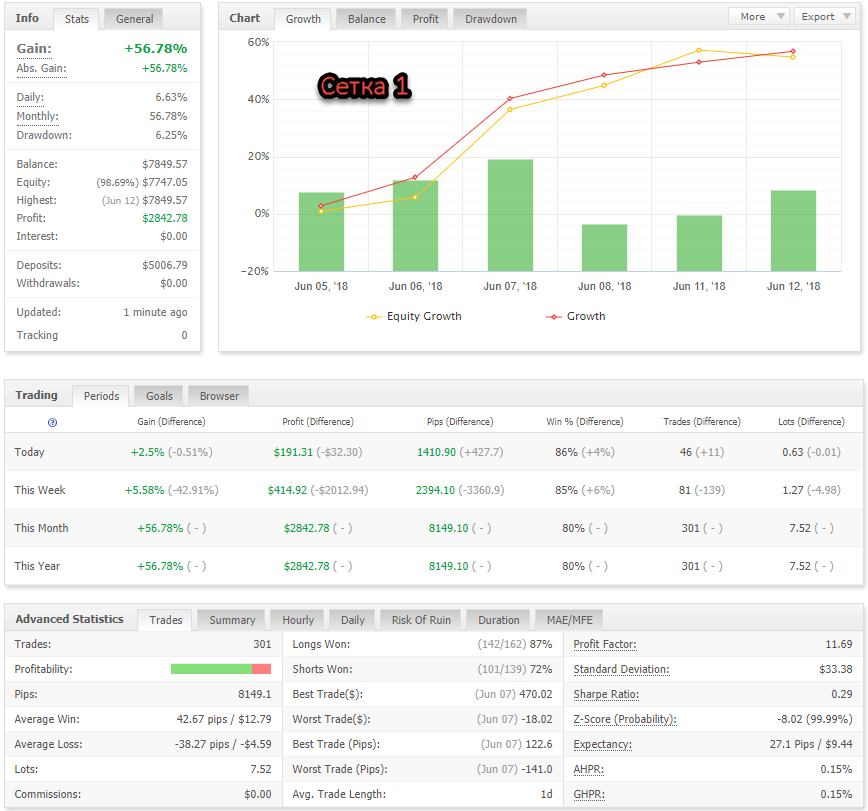The image size is (868, 811).
Task: Click the This Year row label
Action: point(37,566)
